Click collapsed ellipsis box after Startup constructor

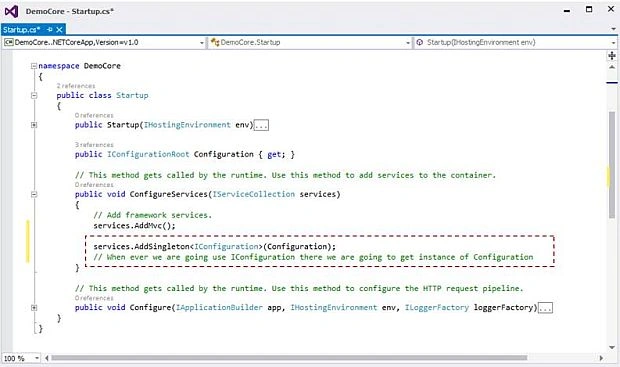click(x=261, y=125)
